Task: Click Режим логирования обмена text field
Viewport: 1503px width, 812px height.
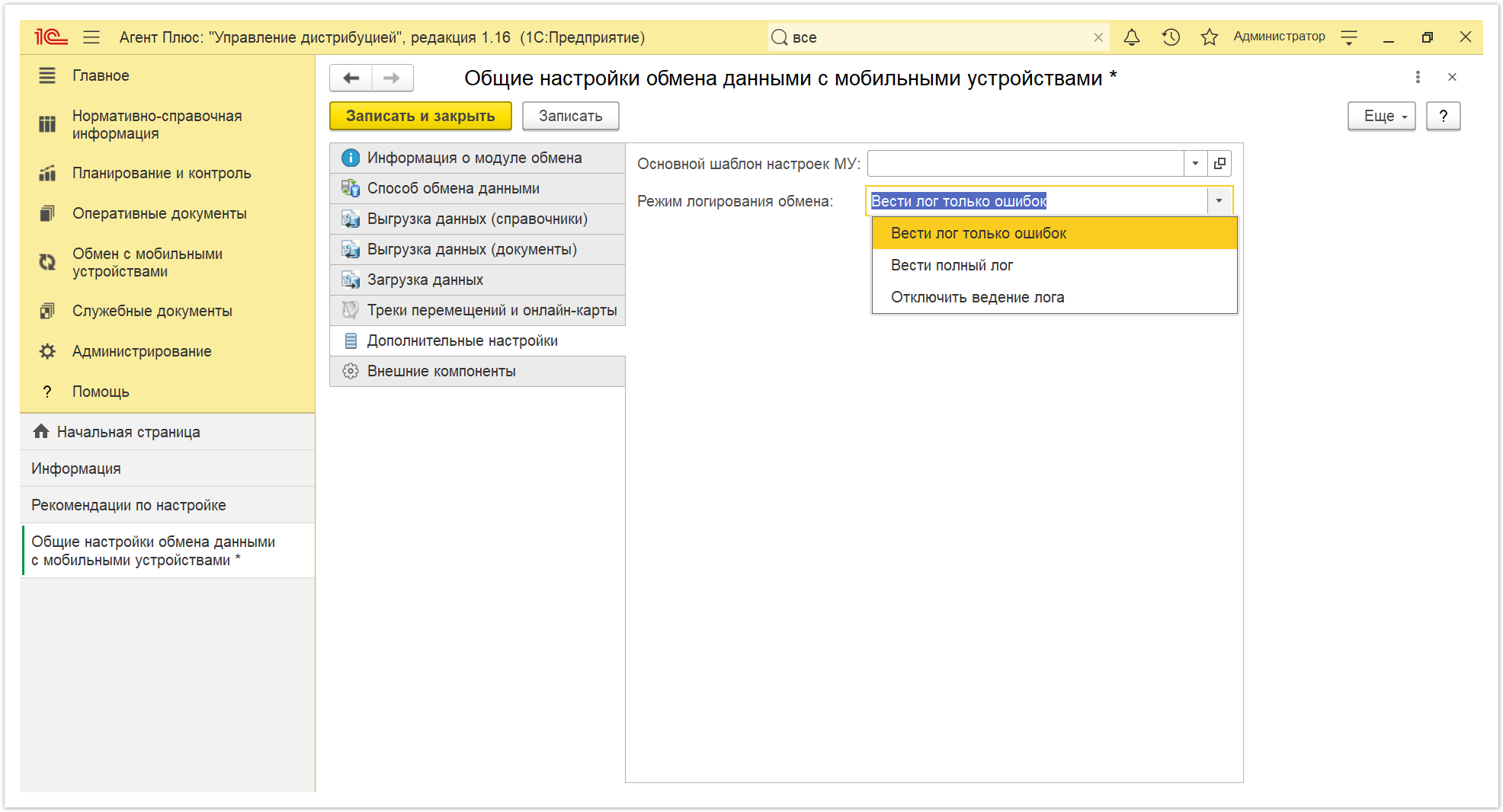Action: click(x=1037, y=200)
